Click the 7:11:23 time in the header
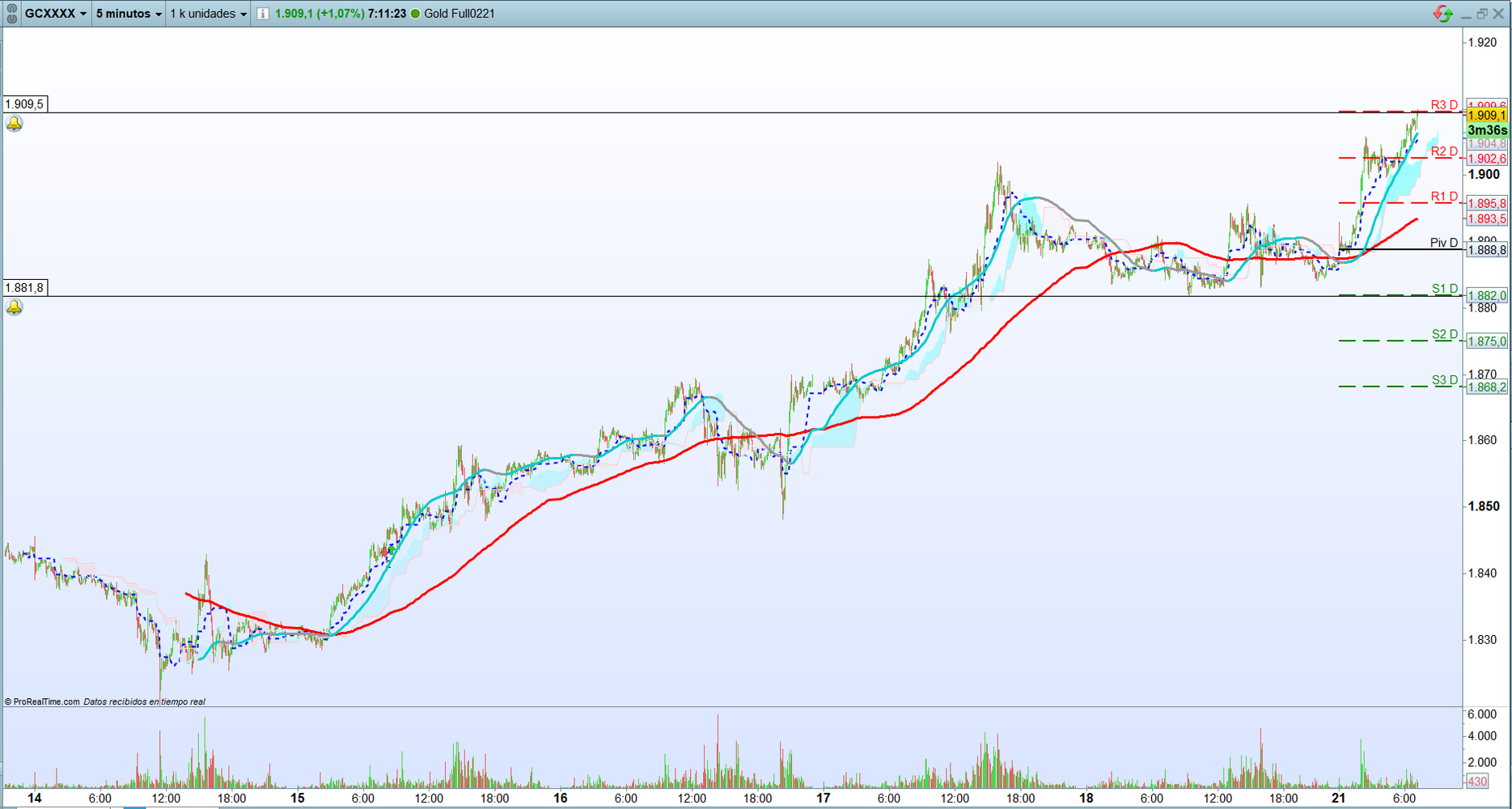The image size is (1512, 809). click(x=387, y=14)
